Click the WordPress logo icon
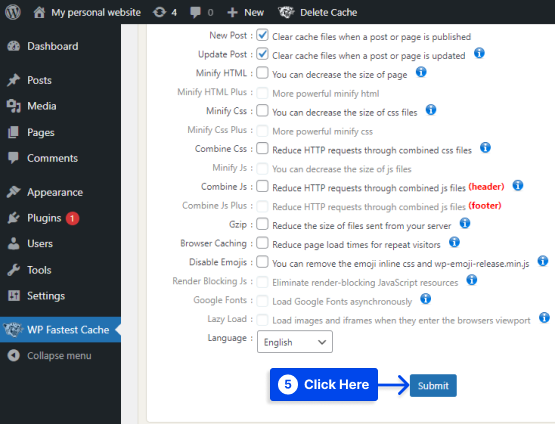 13,12
